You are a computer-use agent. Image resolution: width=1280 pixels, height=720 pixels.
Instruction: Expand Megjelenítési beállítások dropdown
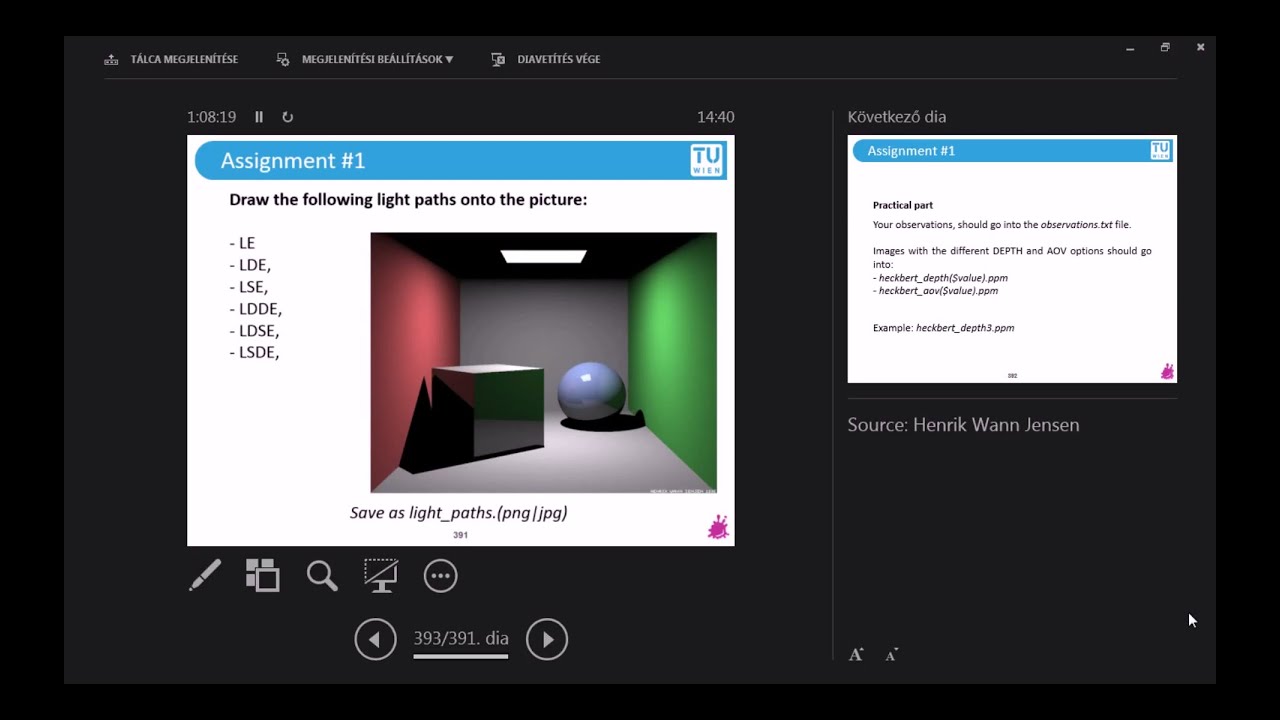click(366, 59)
